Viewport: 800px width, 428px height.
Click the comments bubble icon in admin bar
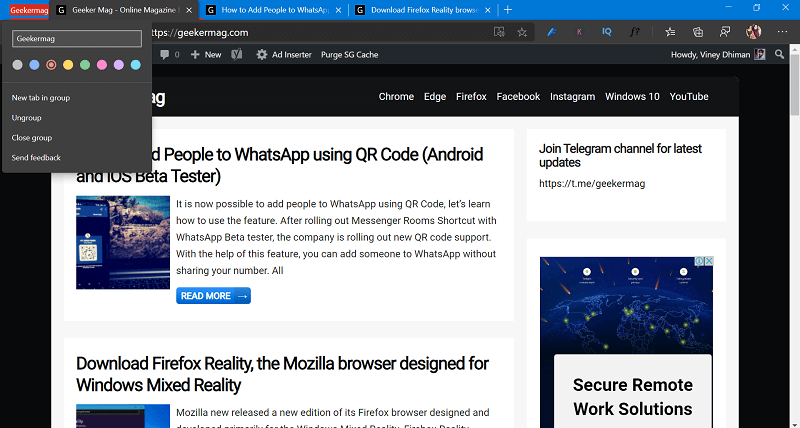coord(164,55)
